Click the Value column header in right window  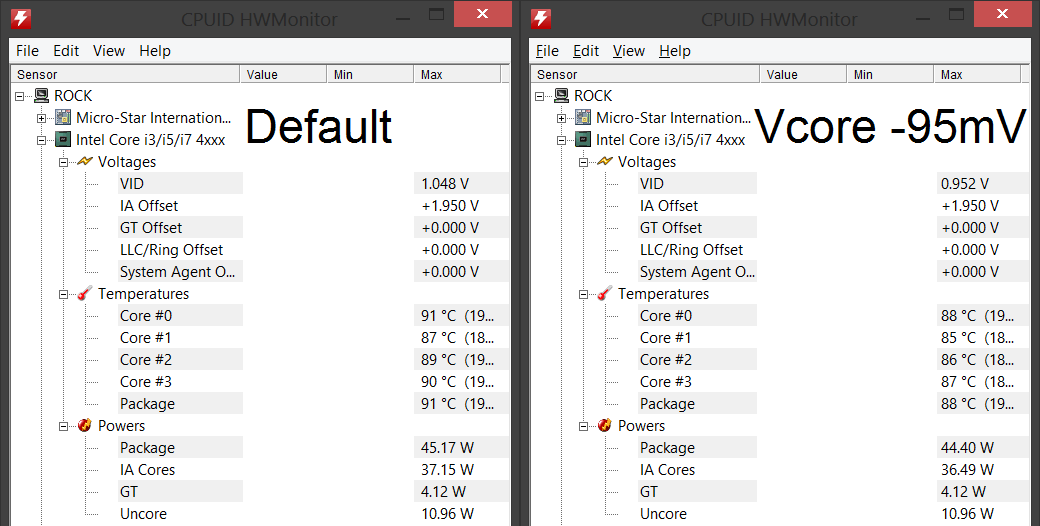(x=803, y=74)
